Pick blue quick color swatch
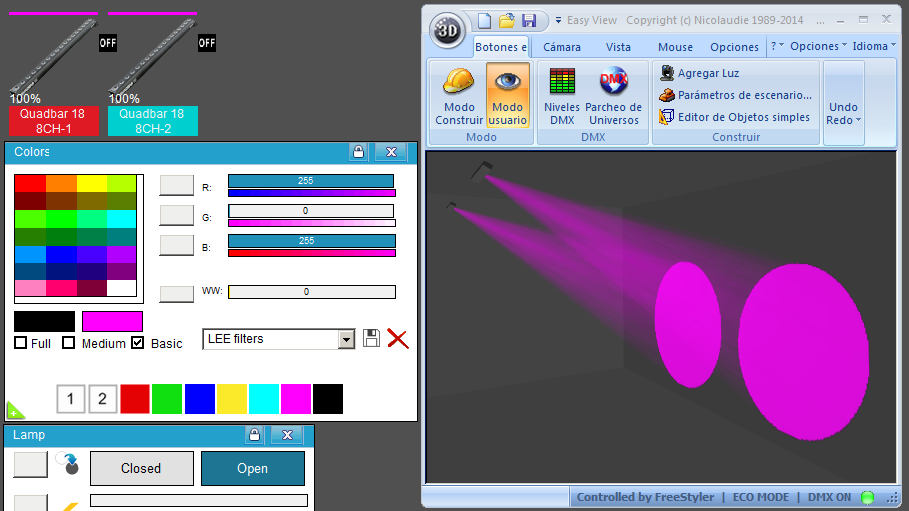Image resolution: width=909 pixels, height=511 pixels. [x=199, y=399]
